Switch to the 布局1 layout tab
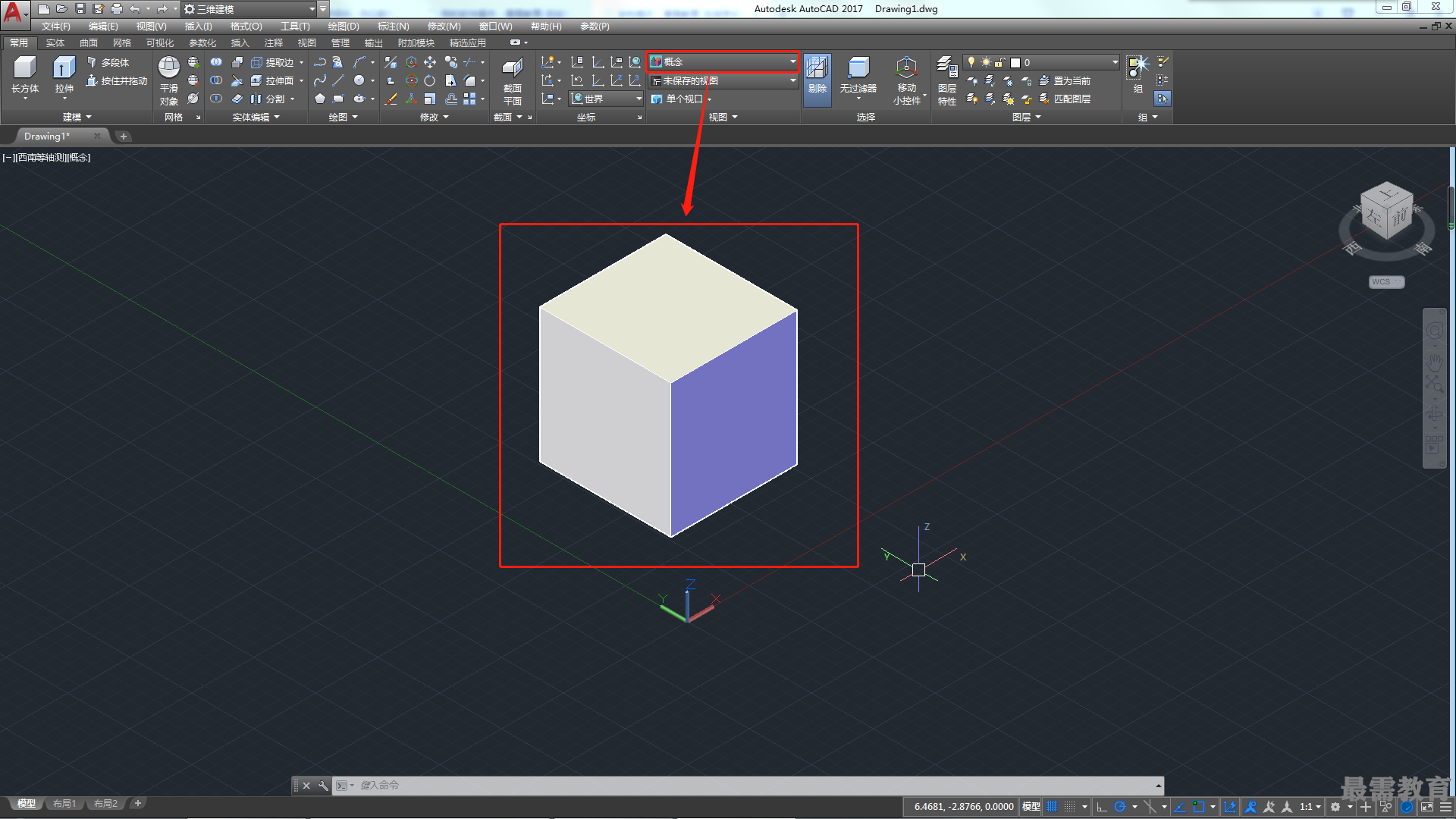 (64, 804)
